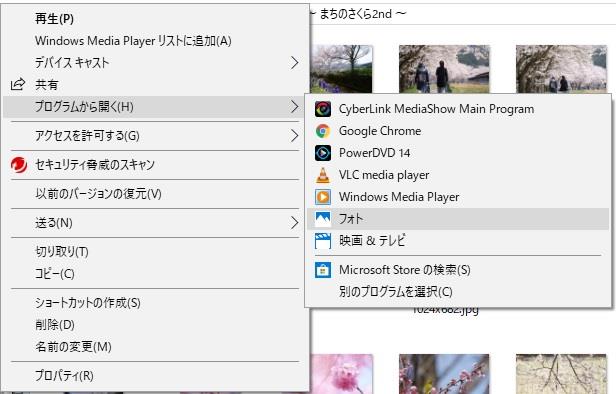Open with Windows Media Player entry
The image size is (616, 394).
[x=458, y=197]
